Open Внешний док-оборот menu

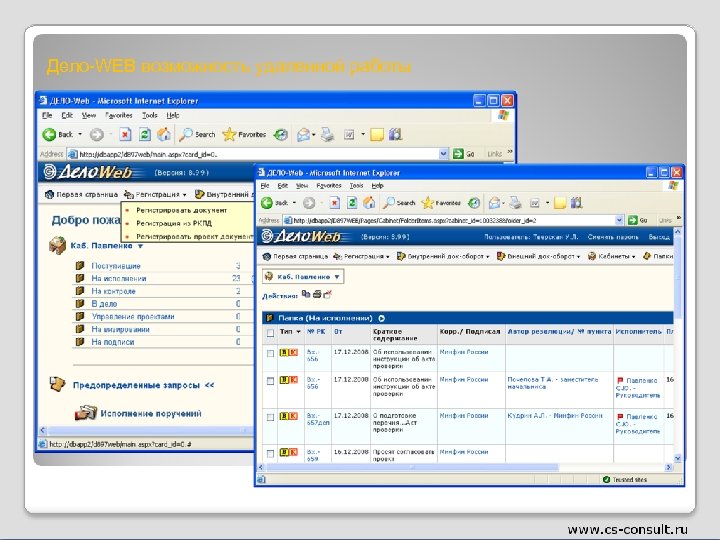[x=538, y=256]
